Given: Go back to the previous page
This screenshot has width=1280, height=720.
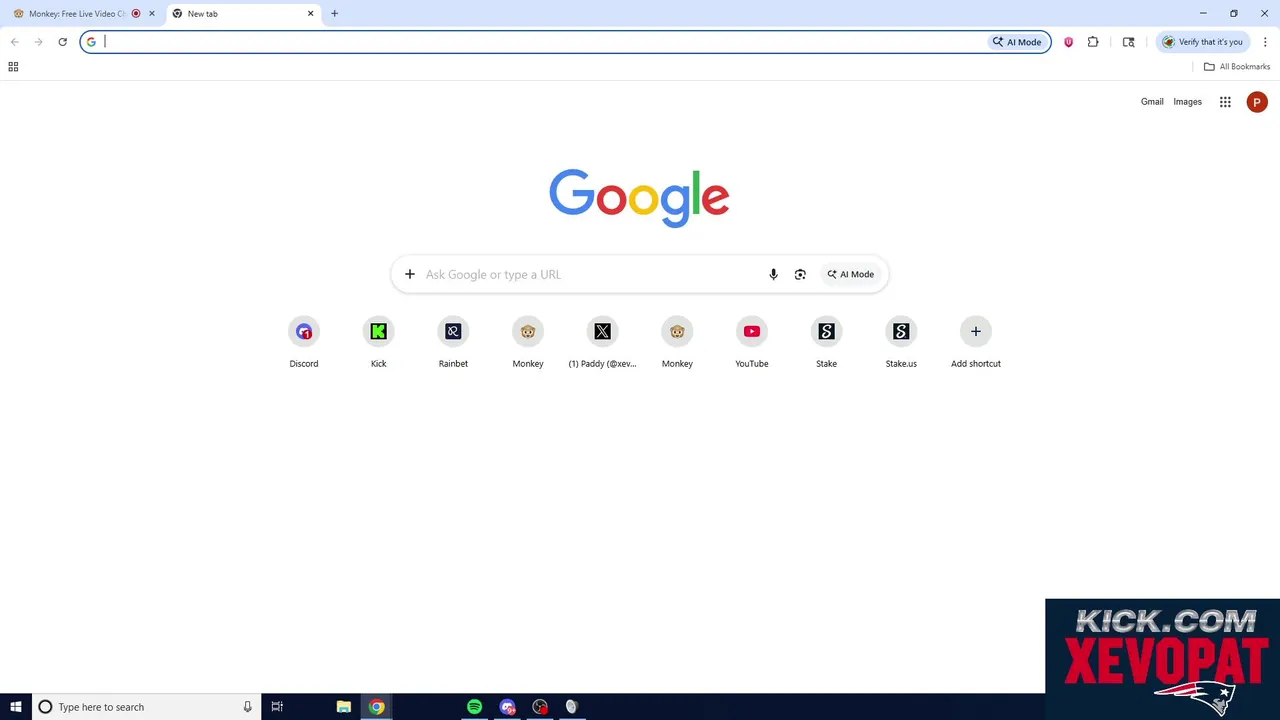Looking at the screenshot, I should tap(15, 42).
